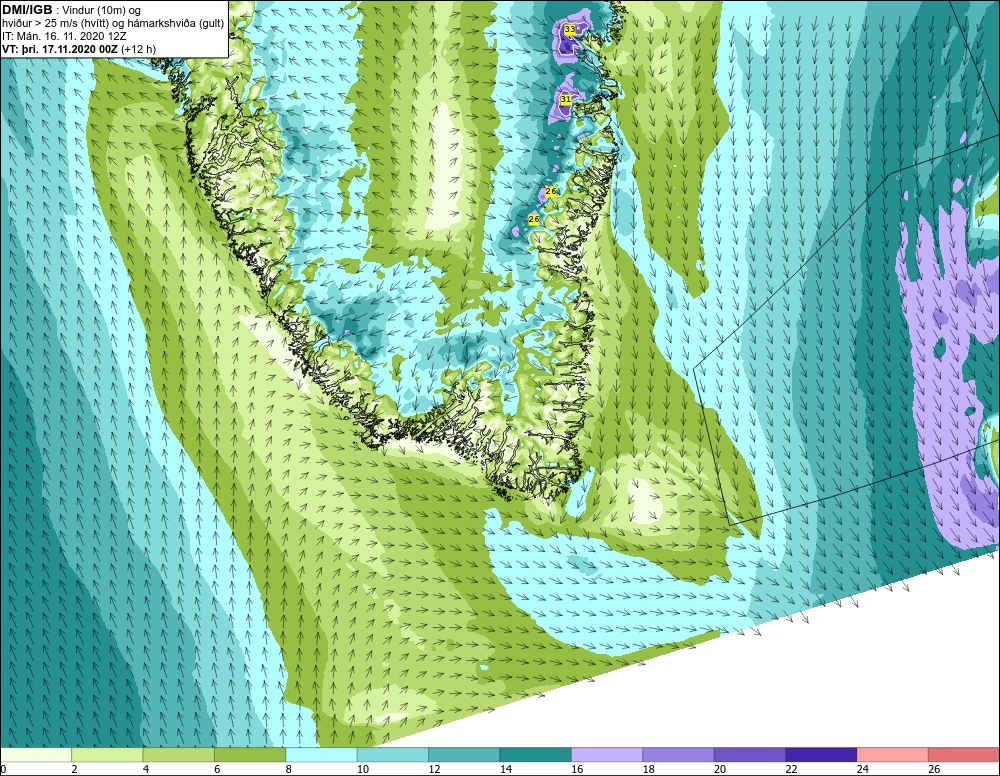Select the 6-8 m/s olive legend swatch

click(250, 755)
